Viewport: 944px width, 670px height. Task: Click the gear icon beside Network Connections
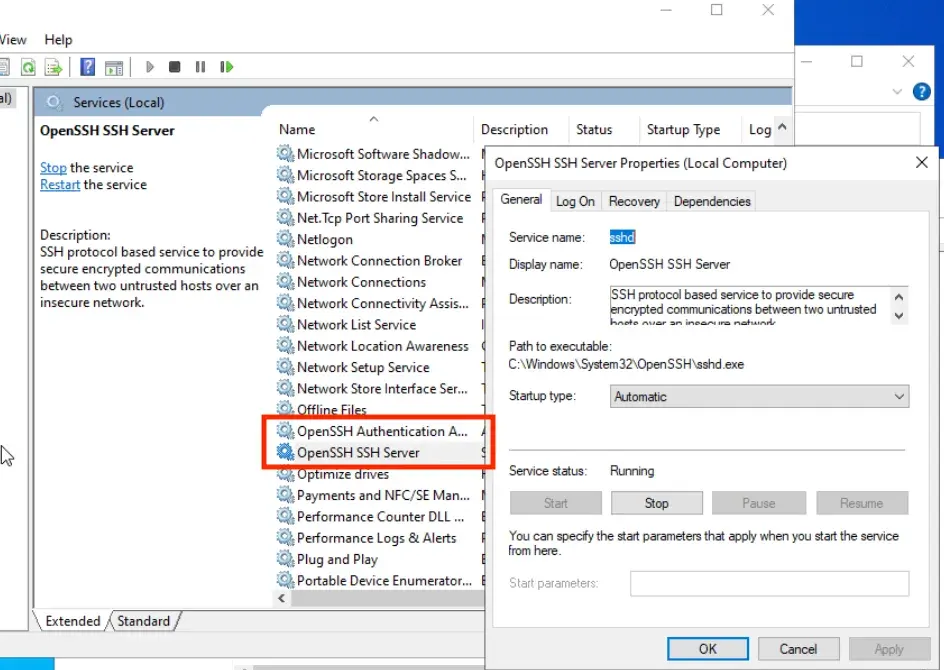click(x=285, y=282)
